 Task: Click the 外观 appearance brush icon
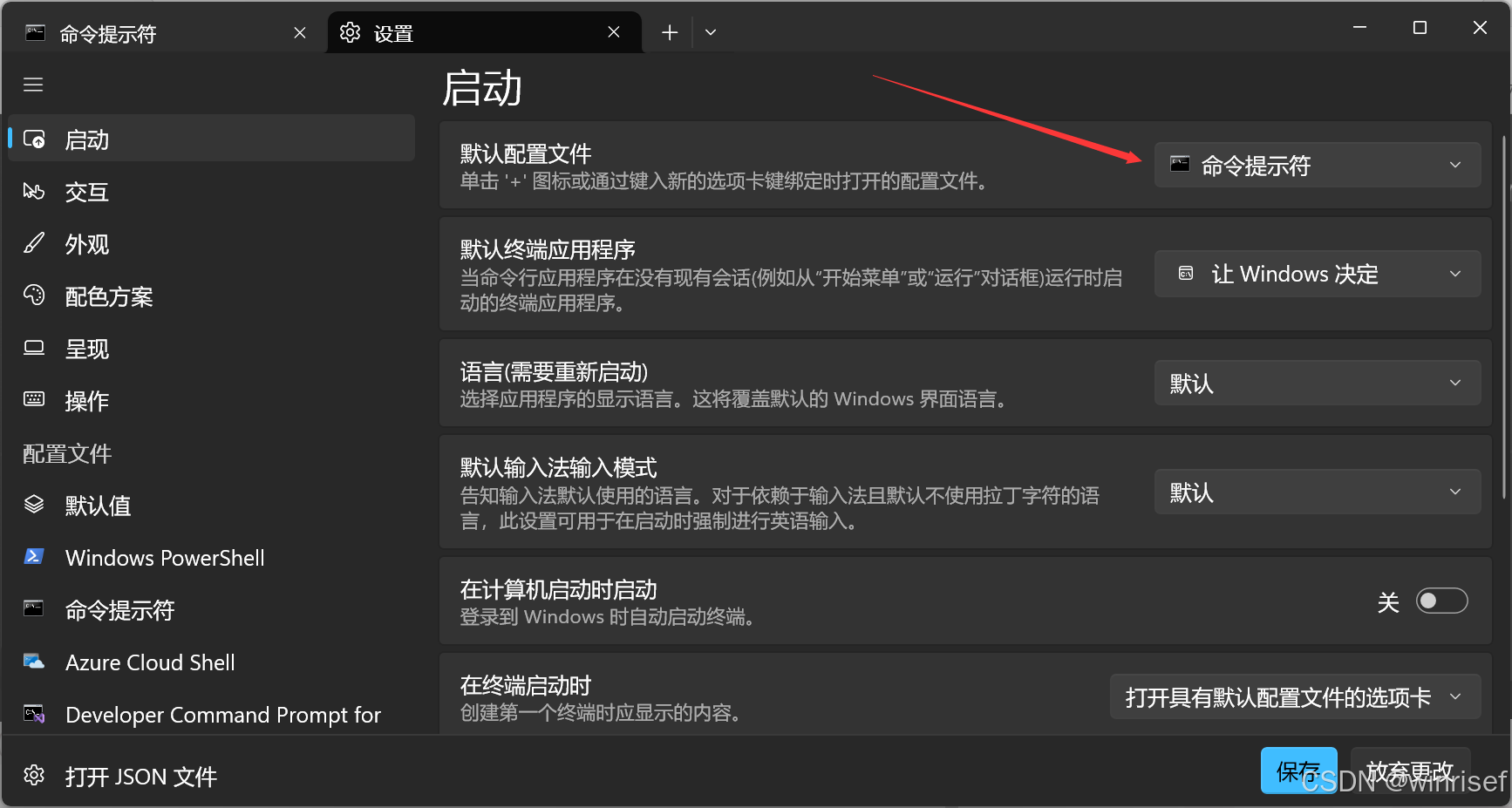pos(34,244)
